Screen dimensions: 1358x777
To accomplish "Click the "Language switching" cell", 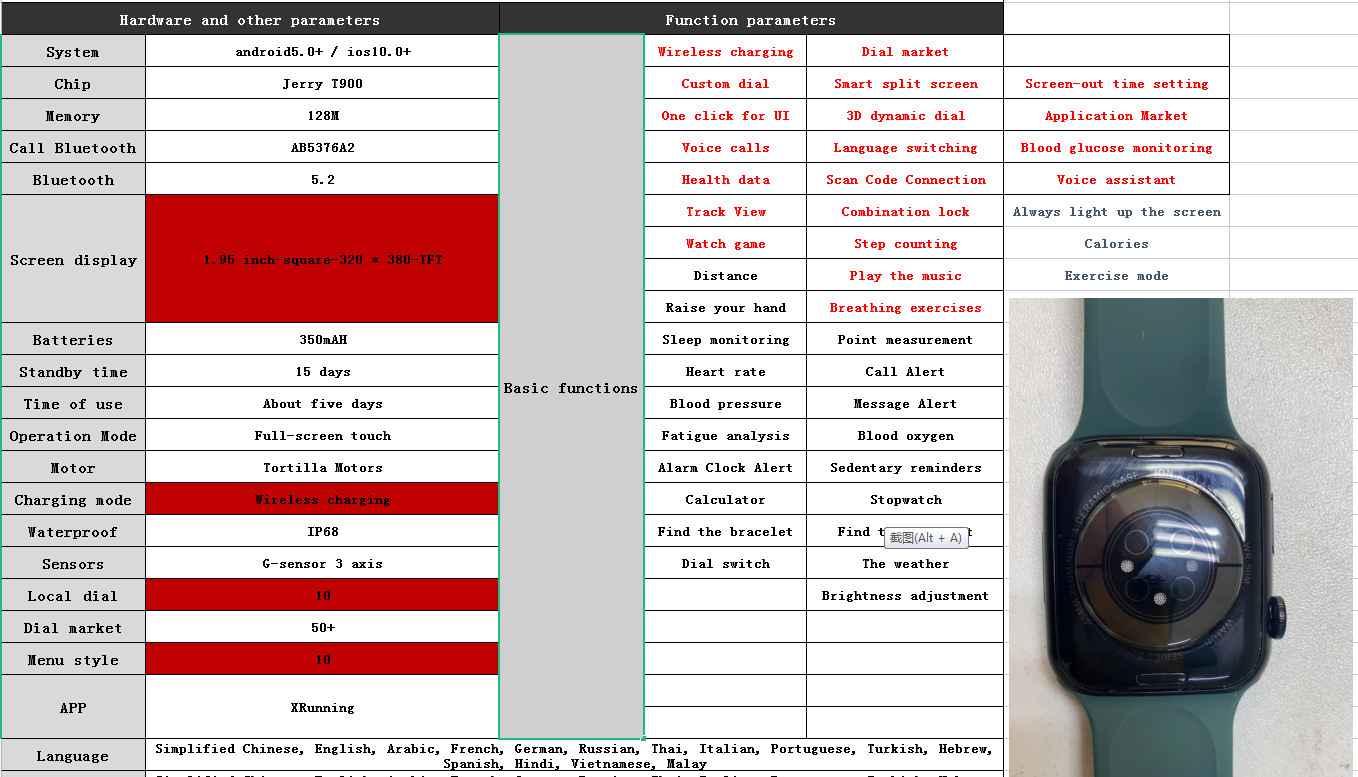I will coord(905,148).
